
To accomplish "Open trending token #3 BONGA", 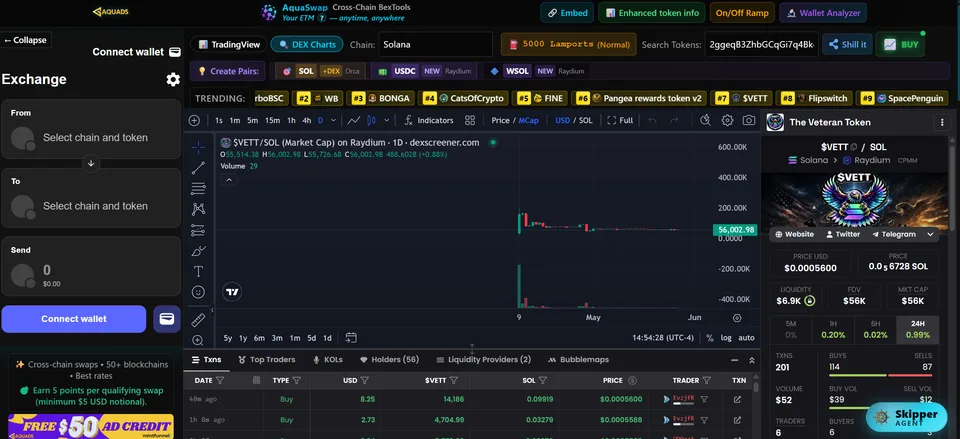I will coord(381,98).
